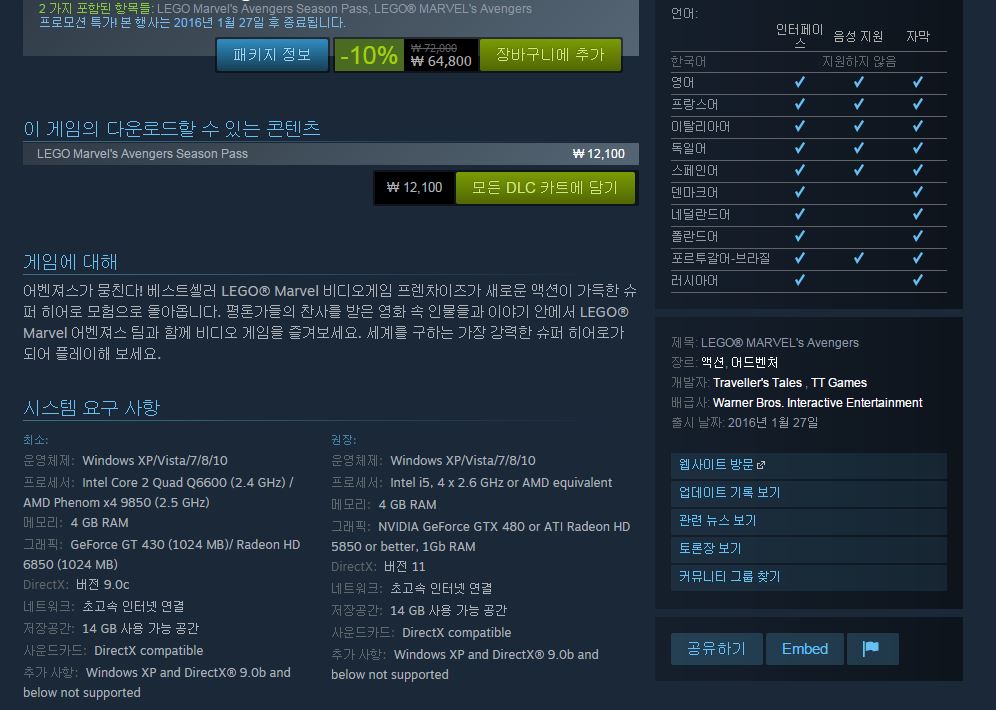Click the 자막 column header
The height and width of the screenshot is (710, 996).
tap(918, 36)
